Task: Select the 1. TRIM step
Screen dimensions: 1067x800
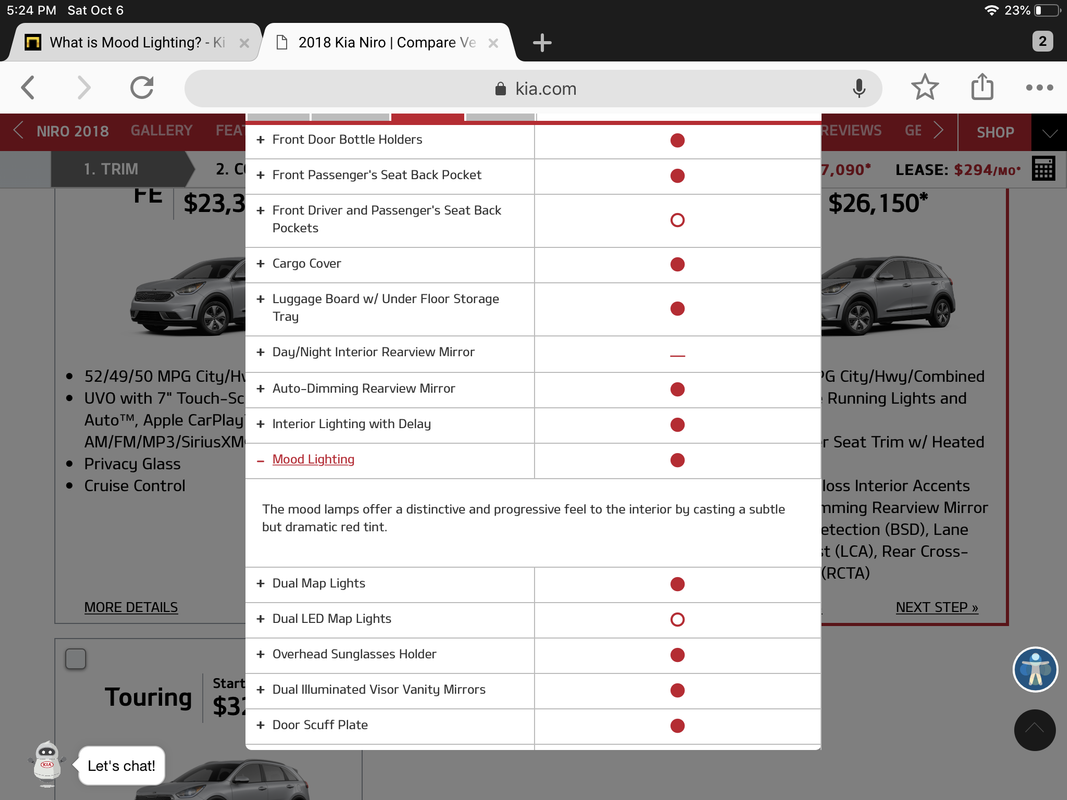Action: coord(111,169)
